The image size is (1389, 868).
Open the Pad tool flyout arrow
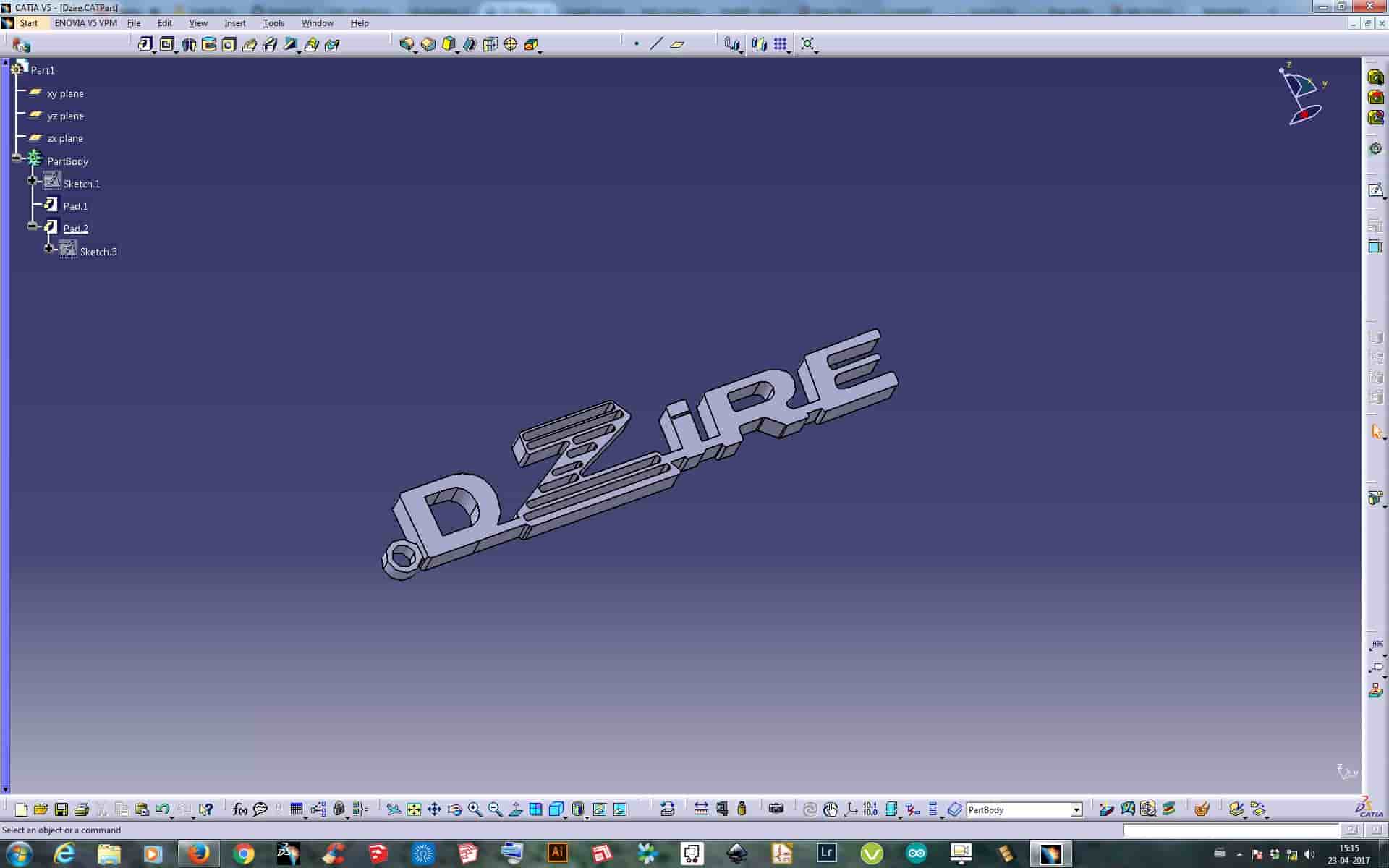point(155,51)
